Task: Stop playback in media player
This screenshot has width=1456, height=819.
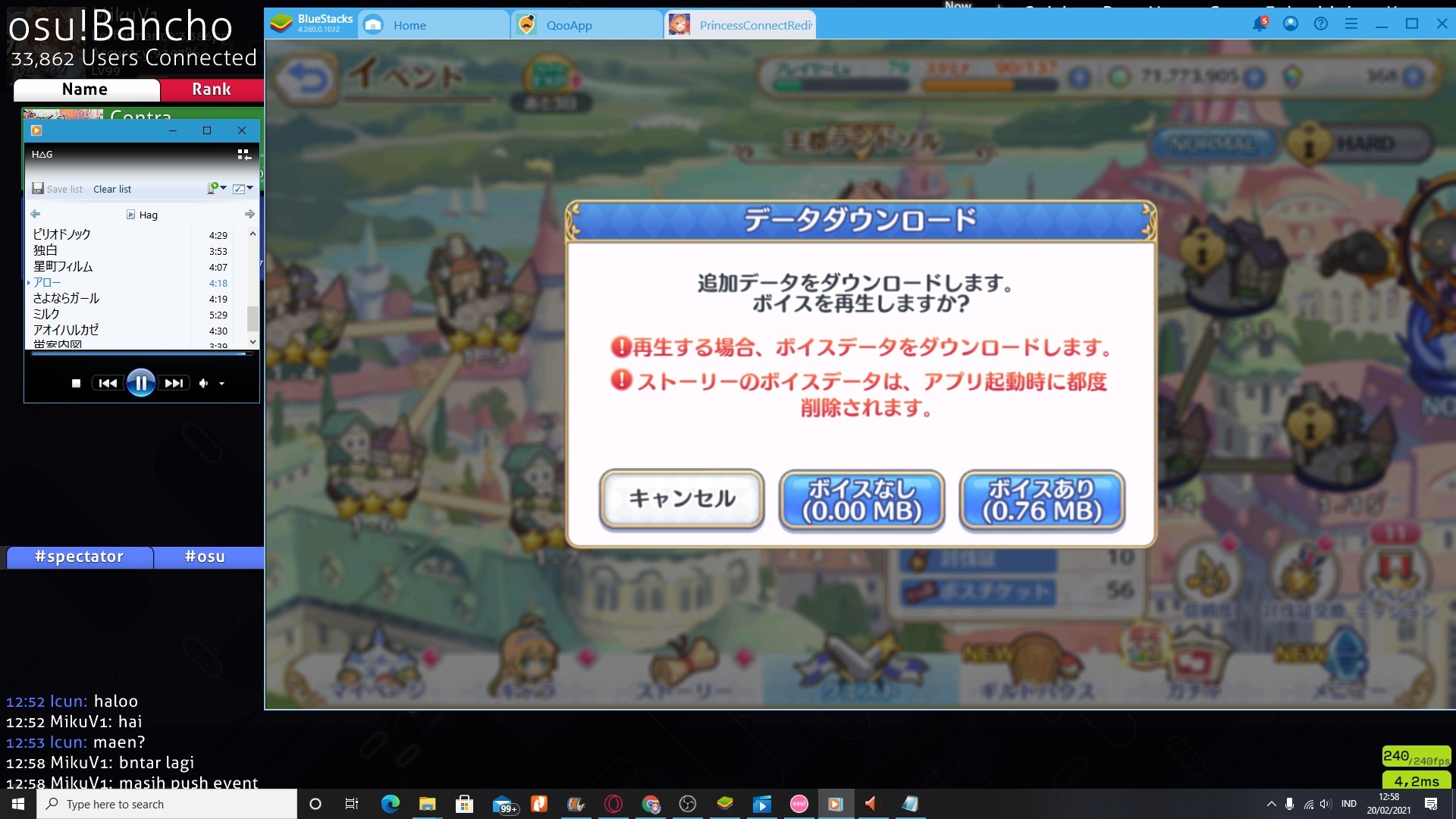Action: (x=76, y=384)
